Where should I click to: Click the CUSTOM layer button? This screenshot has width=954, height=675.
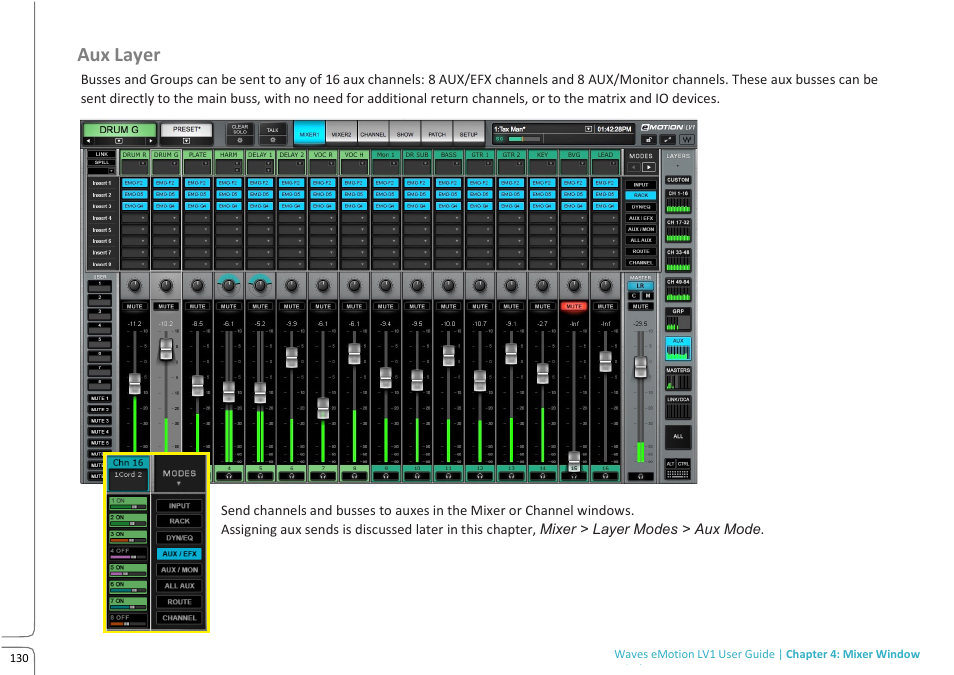(x=678, y=180)
